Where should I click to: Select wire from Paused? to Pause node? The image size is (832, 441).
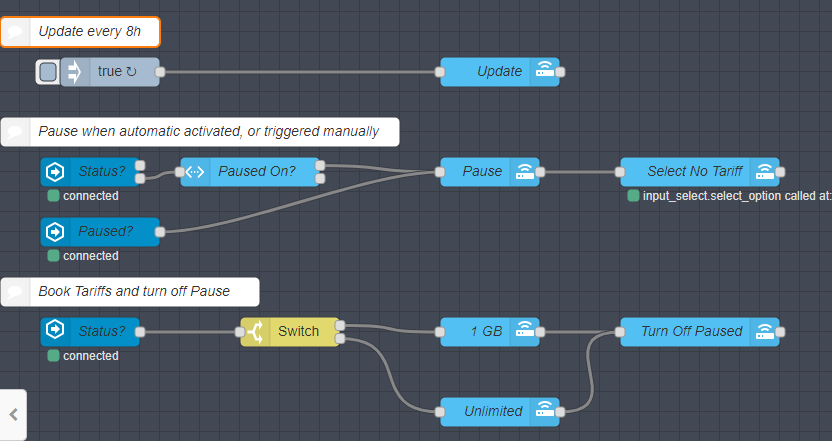click(x=300, y=202)
